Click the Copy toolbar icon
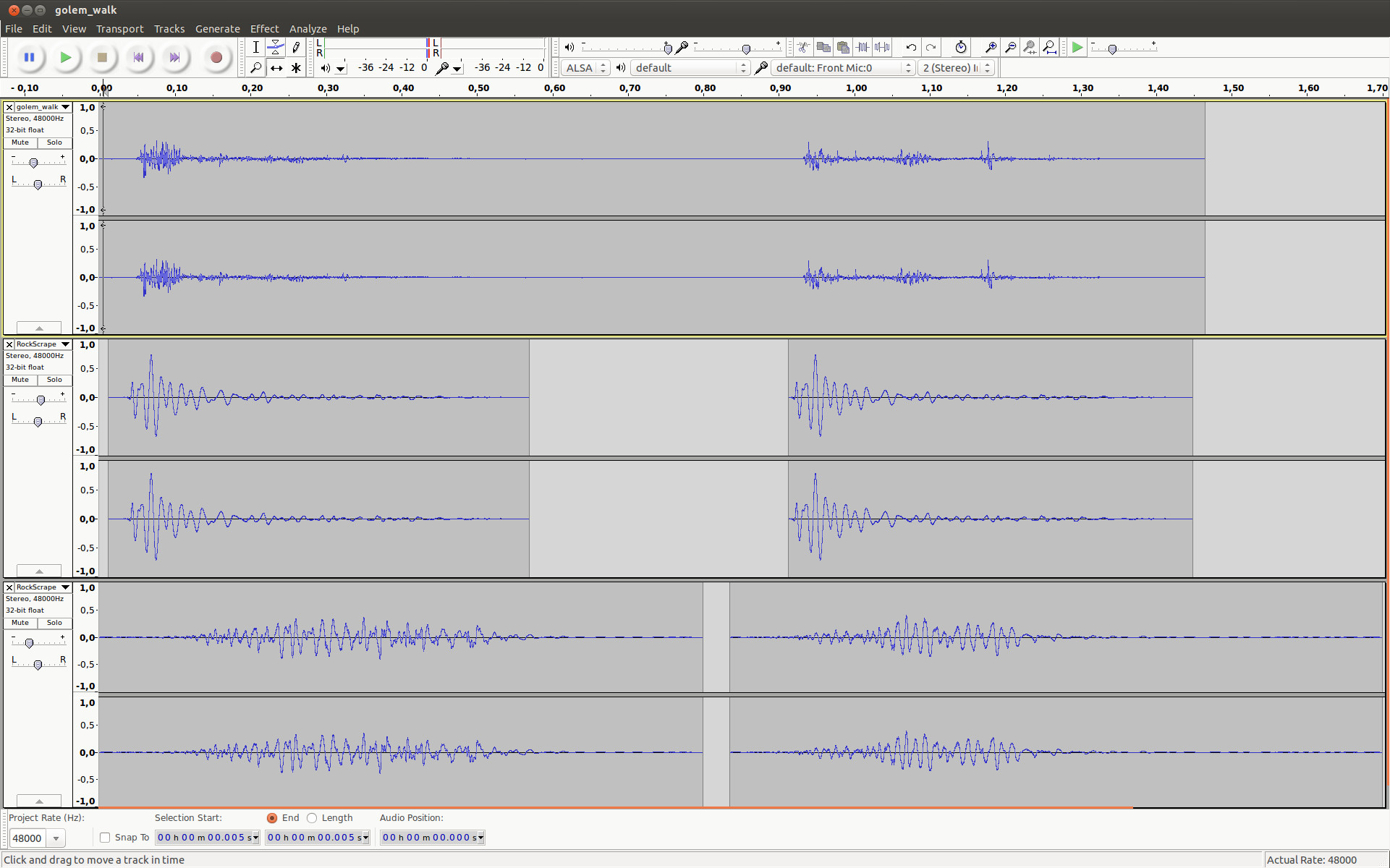This screenshot has height=868, width=1390. coord(823,48)
